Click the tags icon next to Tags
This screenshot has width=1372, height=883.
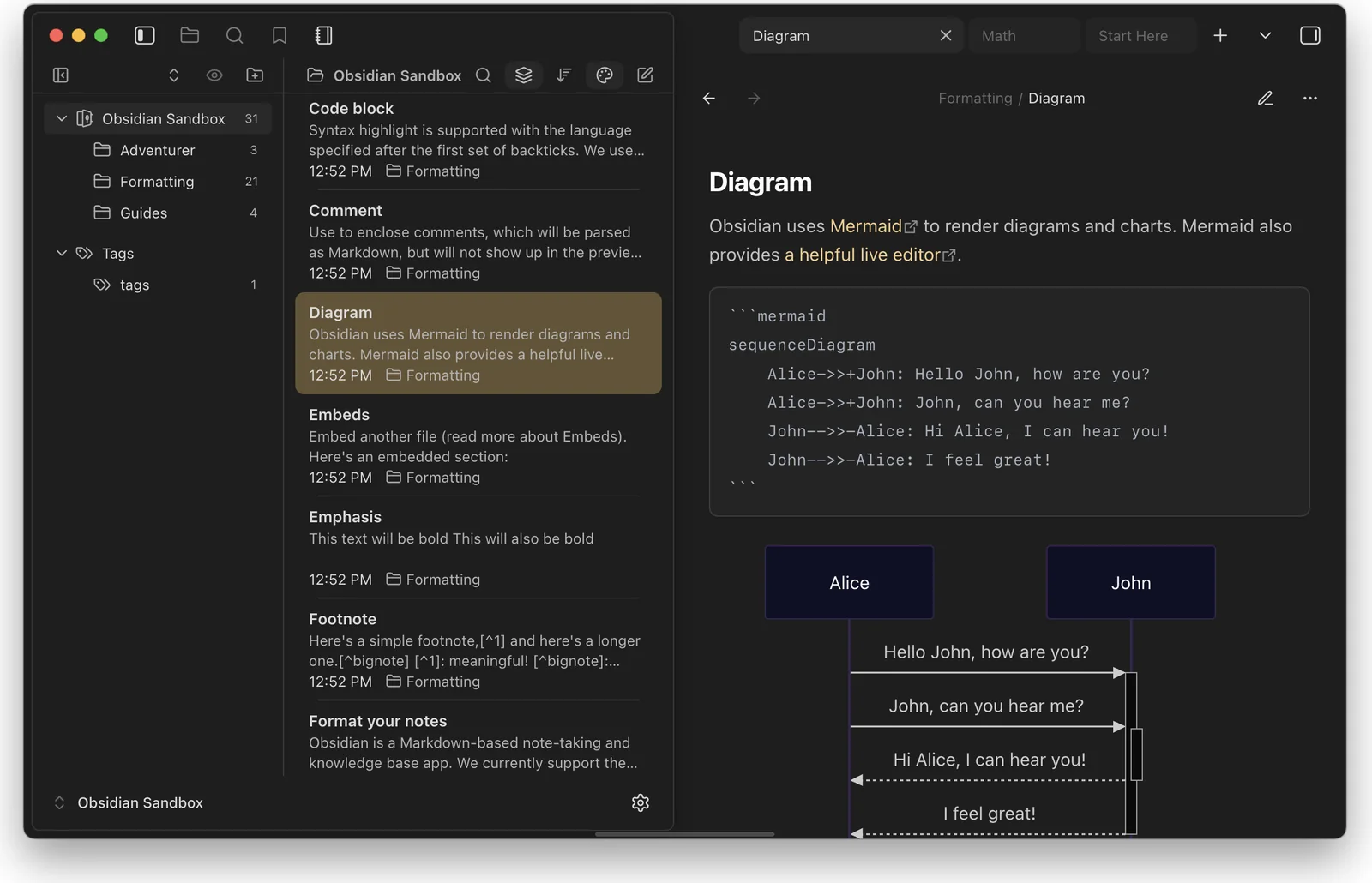84,253
